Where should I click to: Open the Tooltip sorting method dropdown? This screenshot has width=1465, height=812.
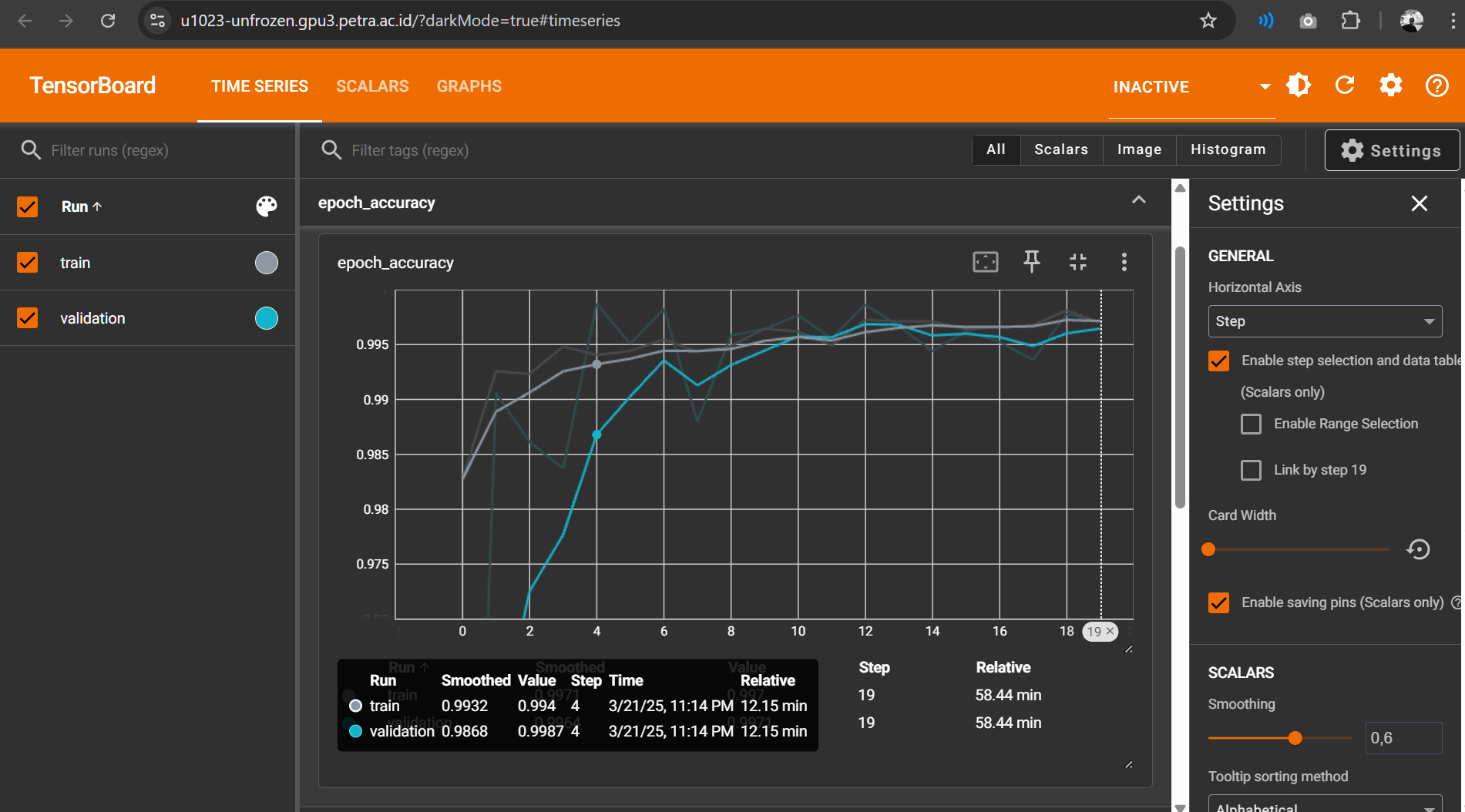(1325, 803)
